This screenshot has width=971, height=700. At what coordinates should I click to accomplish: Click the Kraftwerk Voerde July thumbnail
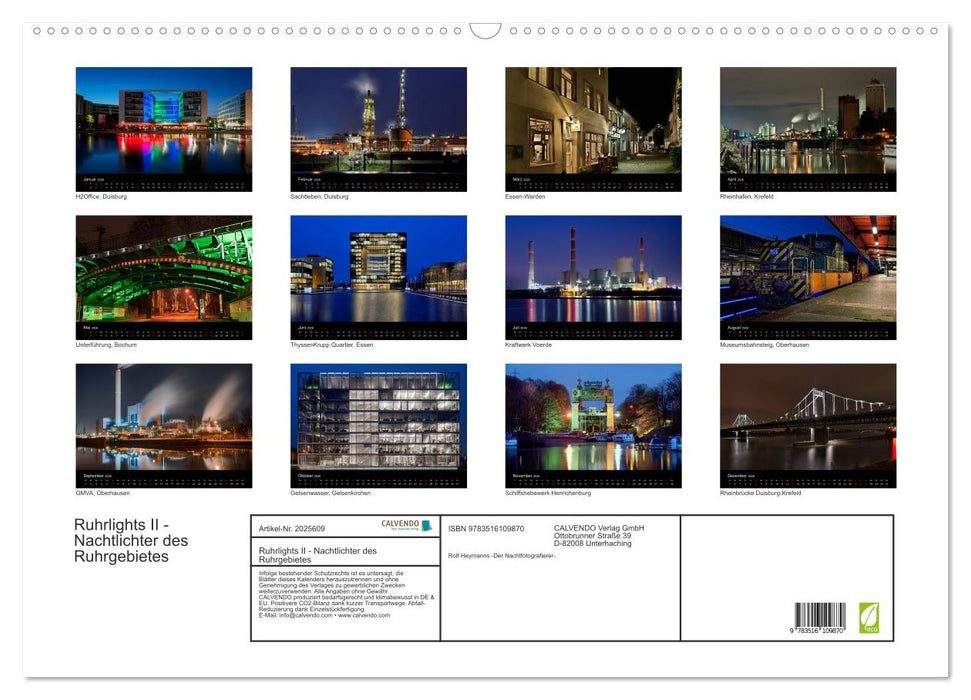coord(595,277)
